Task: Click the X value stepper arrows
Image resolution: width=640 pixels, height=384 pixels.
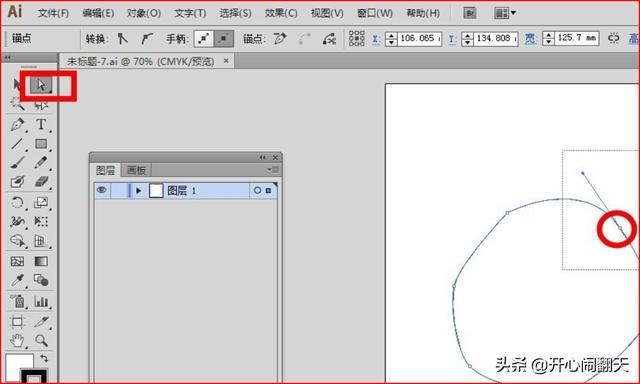Action: pos(391,39)
